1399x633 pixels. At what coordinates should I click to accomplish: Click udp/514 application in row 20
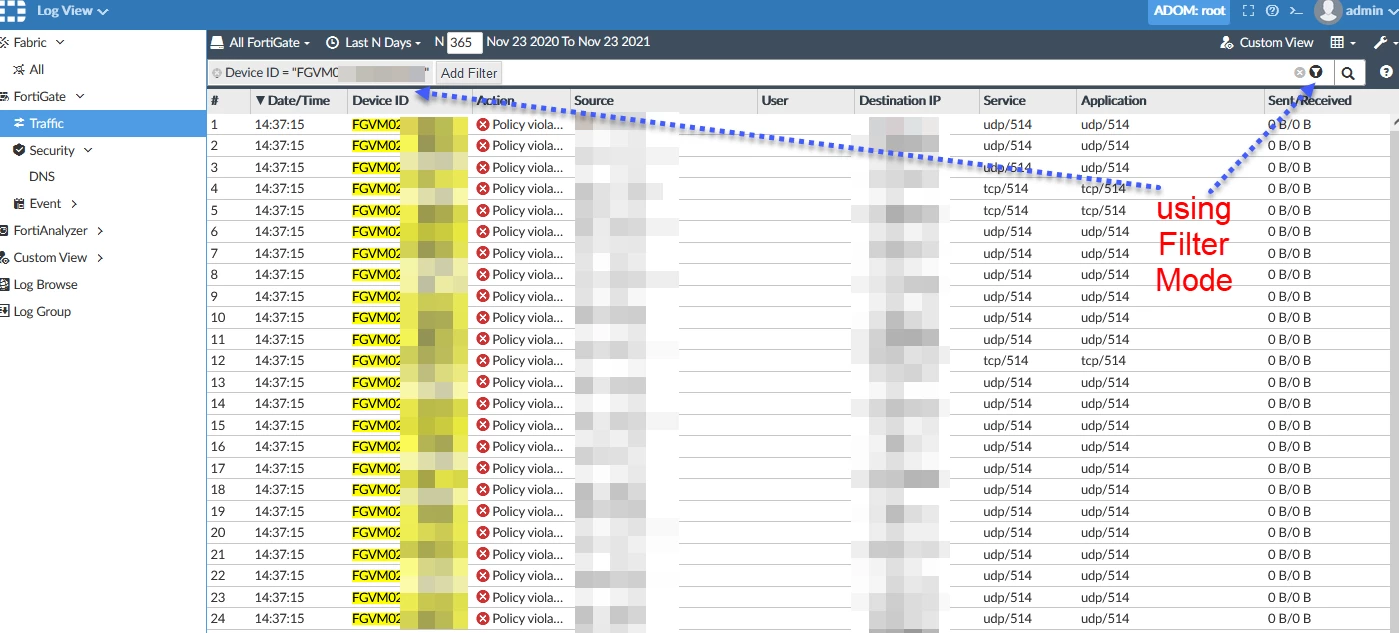coord(1105,533)
